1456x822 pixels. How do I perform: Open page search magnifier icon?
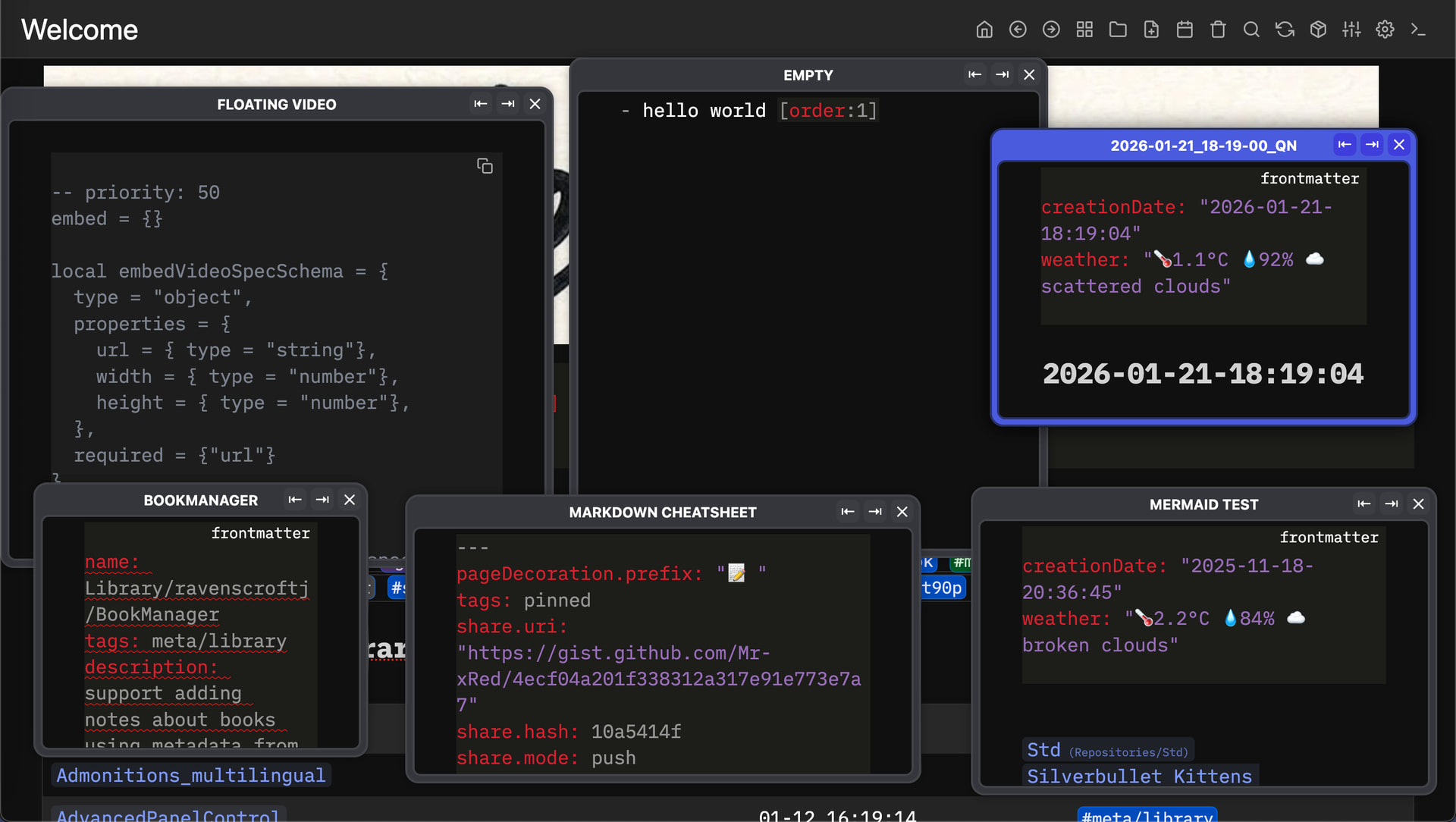tap(1251, 30)
